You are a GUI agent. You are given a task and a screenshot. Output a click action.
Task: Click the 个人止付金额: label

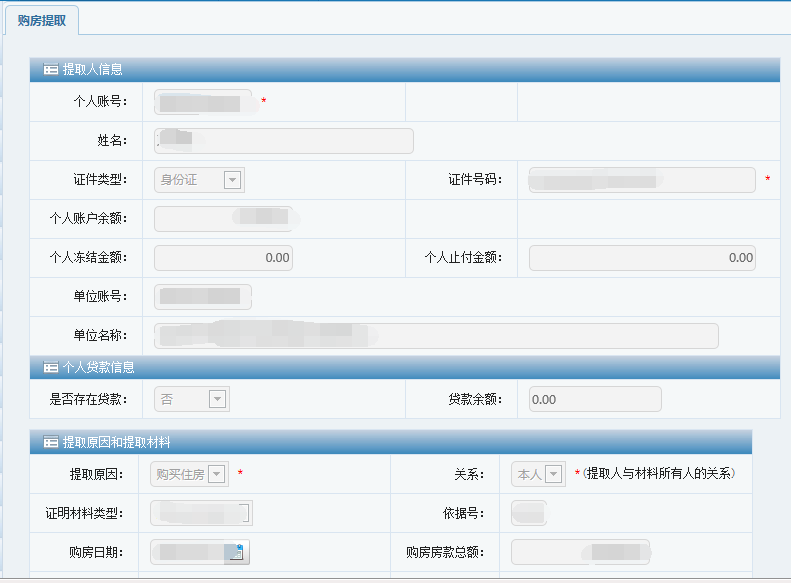coord(463,257)
